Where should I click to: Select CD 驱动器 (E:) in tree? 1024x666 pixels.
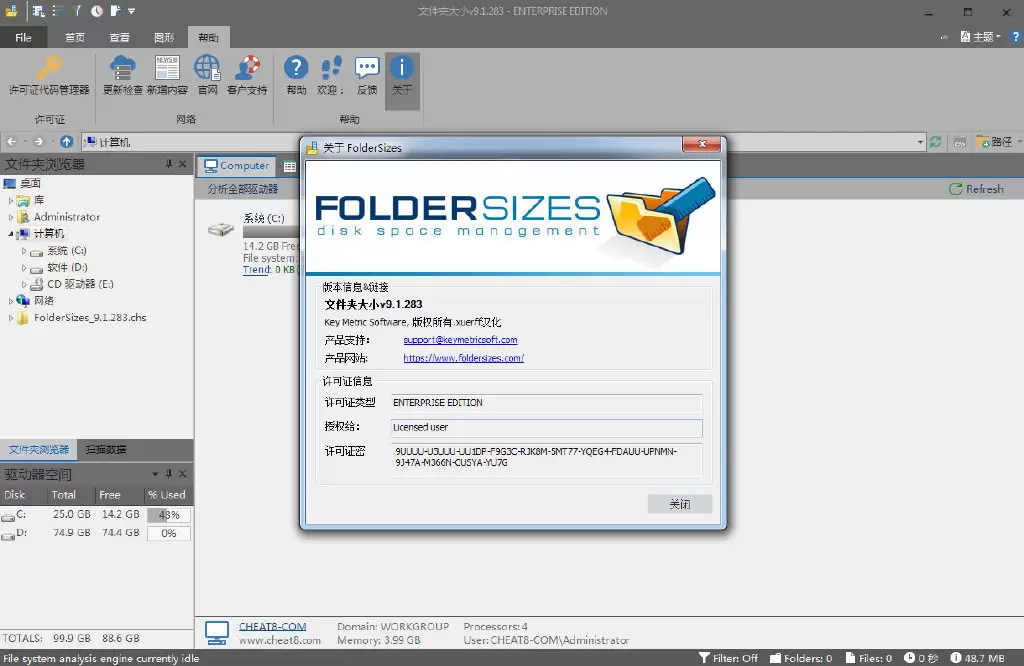[x=80, y=284]
